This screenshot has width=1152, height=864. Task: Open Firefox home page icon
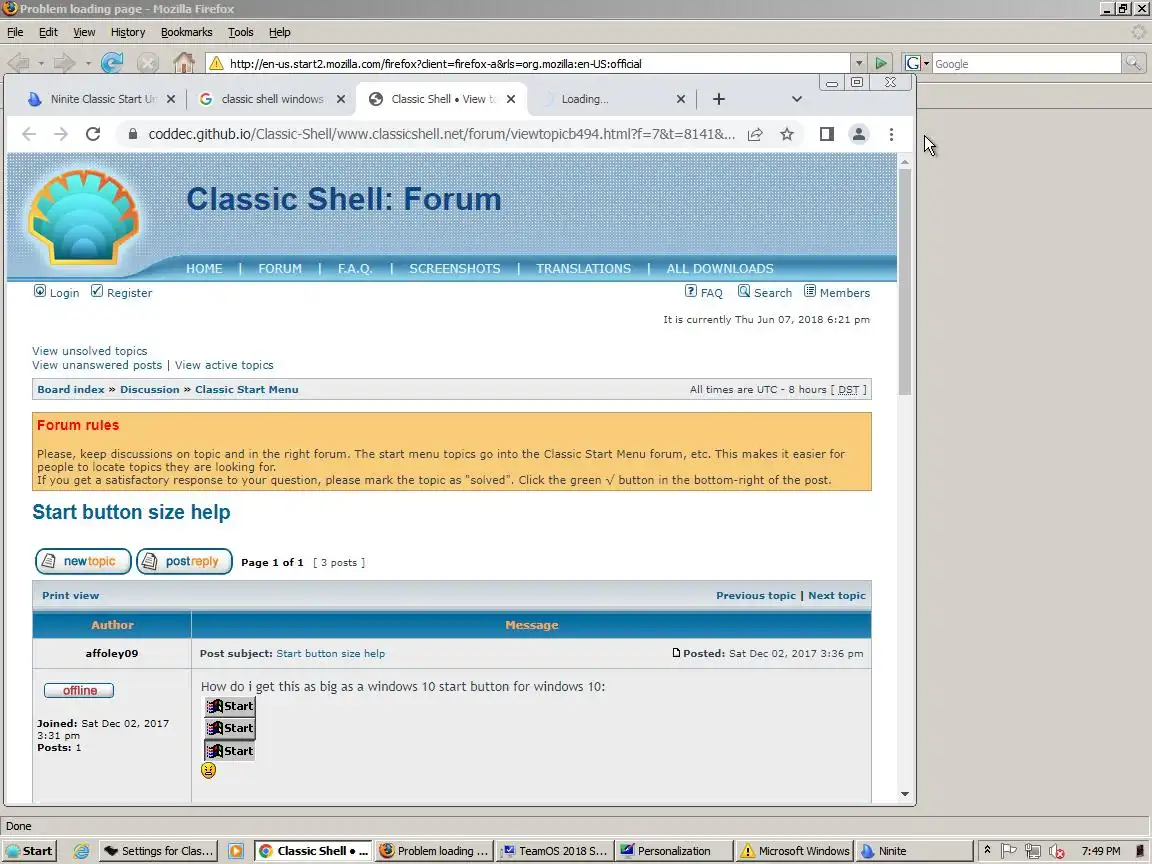(x=184, y=63)
